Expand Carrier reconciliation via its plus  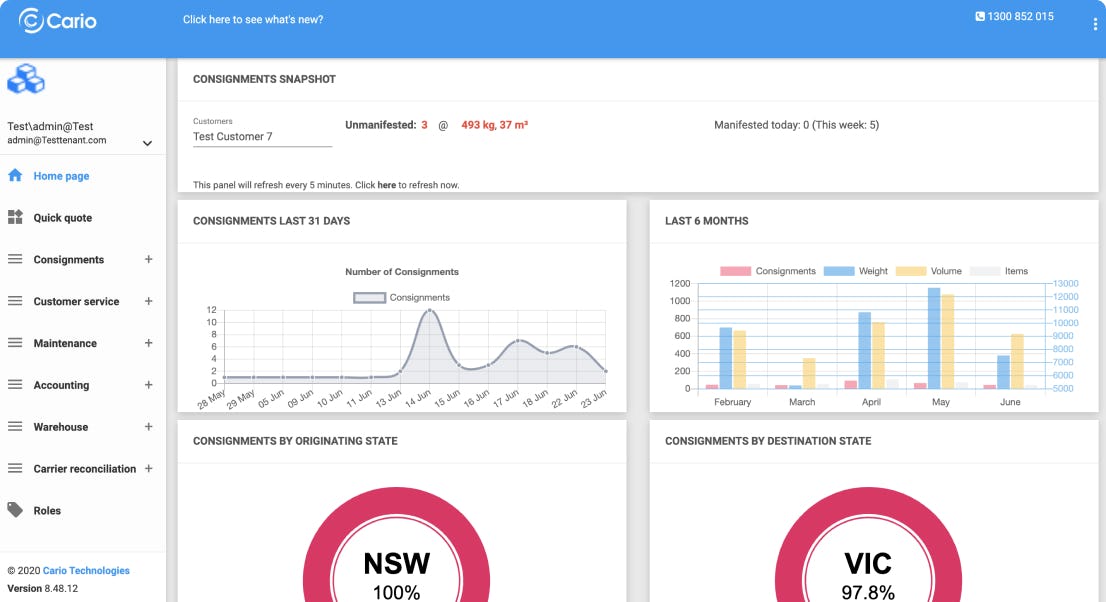click(x=148, y=468)
